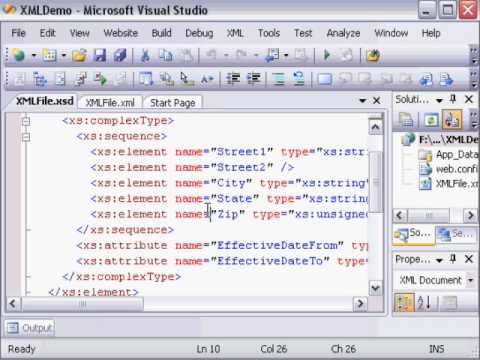The image size is (480, 360).
Task: Click the editor horizontal scroll left arrow
Action: pyautogui.click(x=13, y=303)
